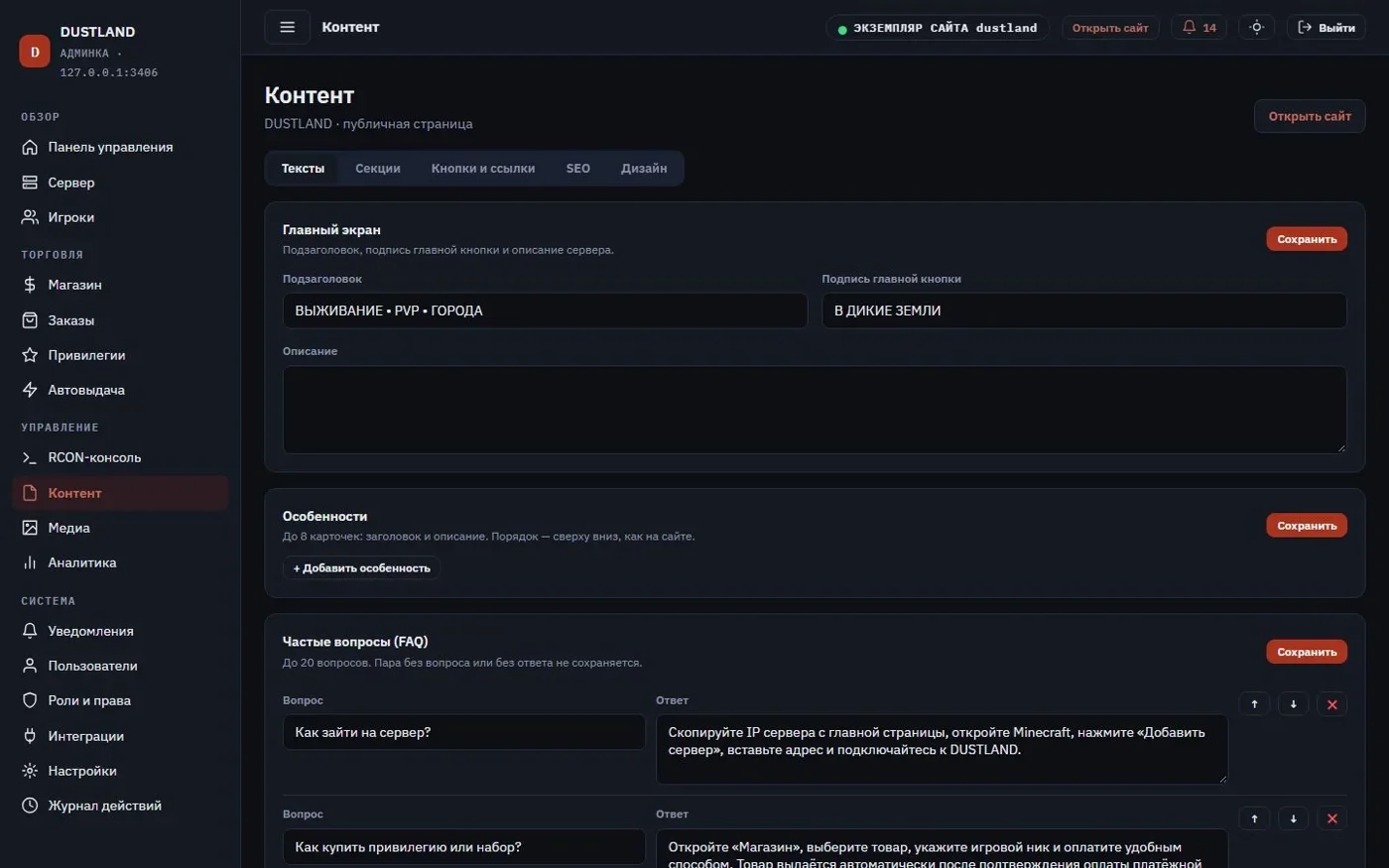Edit the question Как зайти на сервер?
This screenshot has width=1389, height=868.
(464, 732)
